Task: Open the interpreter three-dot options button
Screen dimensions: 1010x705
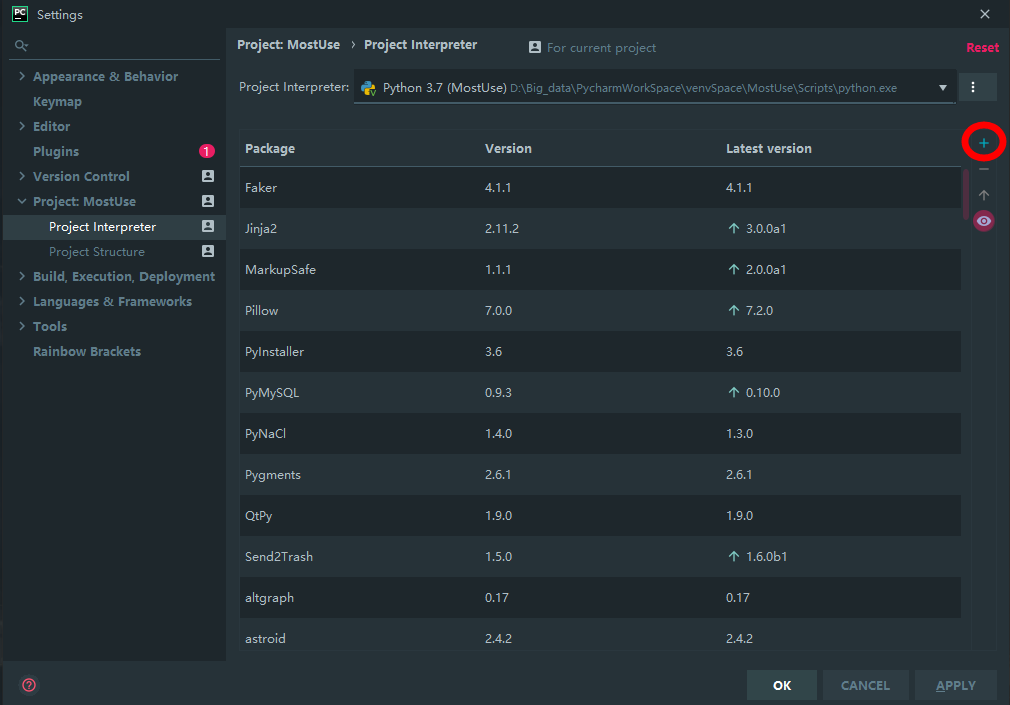Action: (x=978, y=87)
